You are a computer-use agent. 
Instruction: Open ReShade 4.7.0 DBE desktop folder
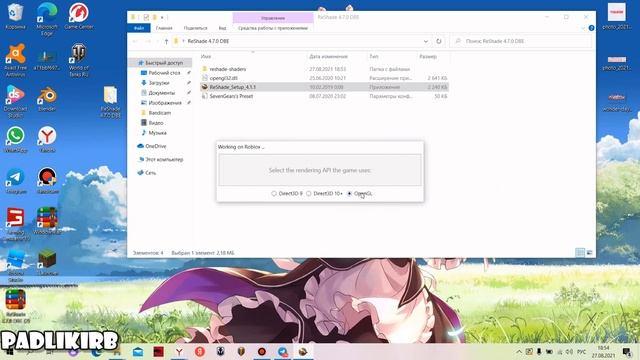pyautogui.click(x=110, y=102)
